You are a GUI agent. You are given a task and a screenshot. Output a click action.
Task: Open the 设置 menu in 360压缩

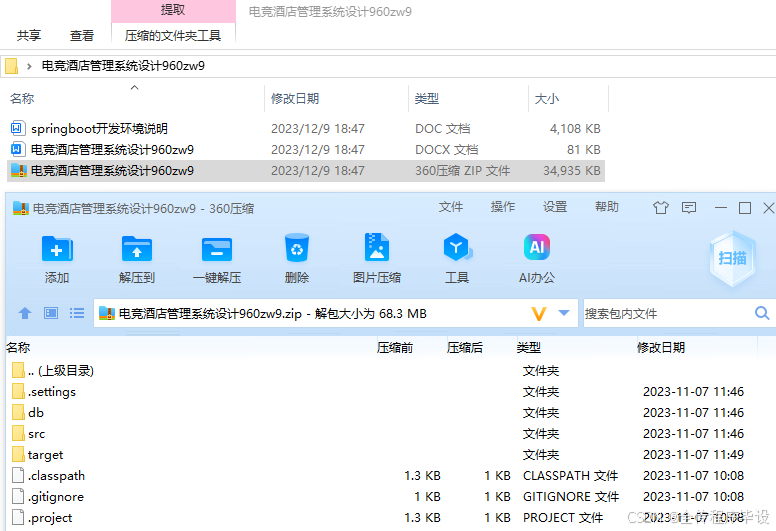point(555,207)
